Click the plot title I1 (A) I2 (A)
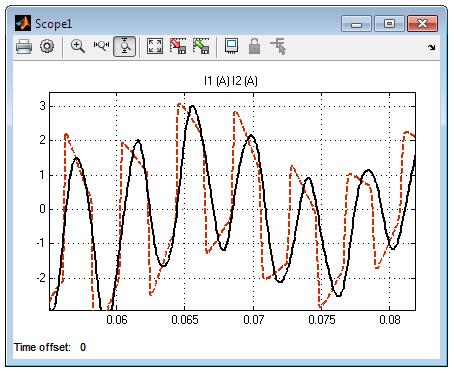454x373 pixels. (231, 81)
